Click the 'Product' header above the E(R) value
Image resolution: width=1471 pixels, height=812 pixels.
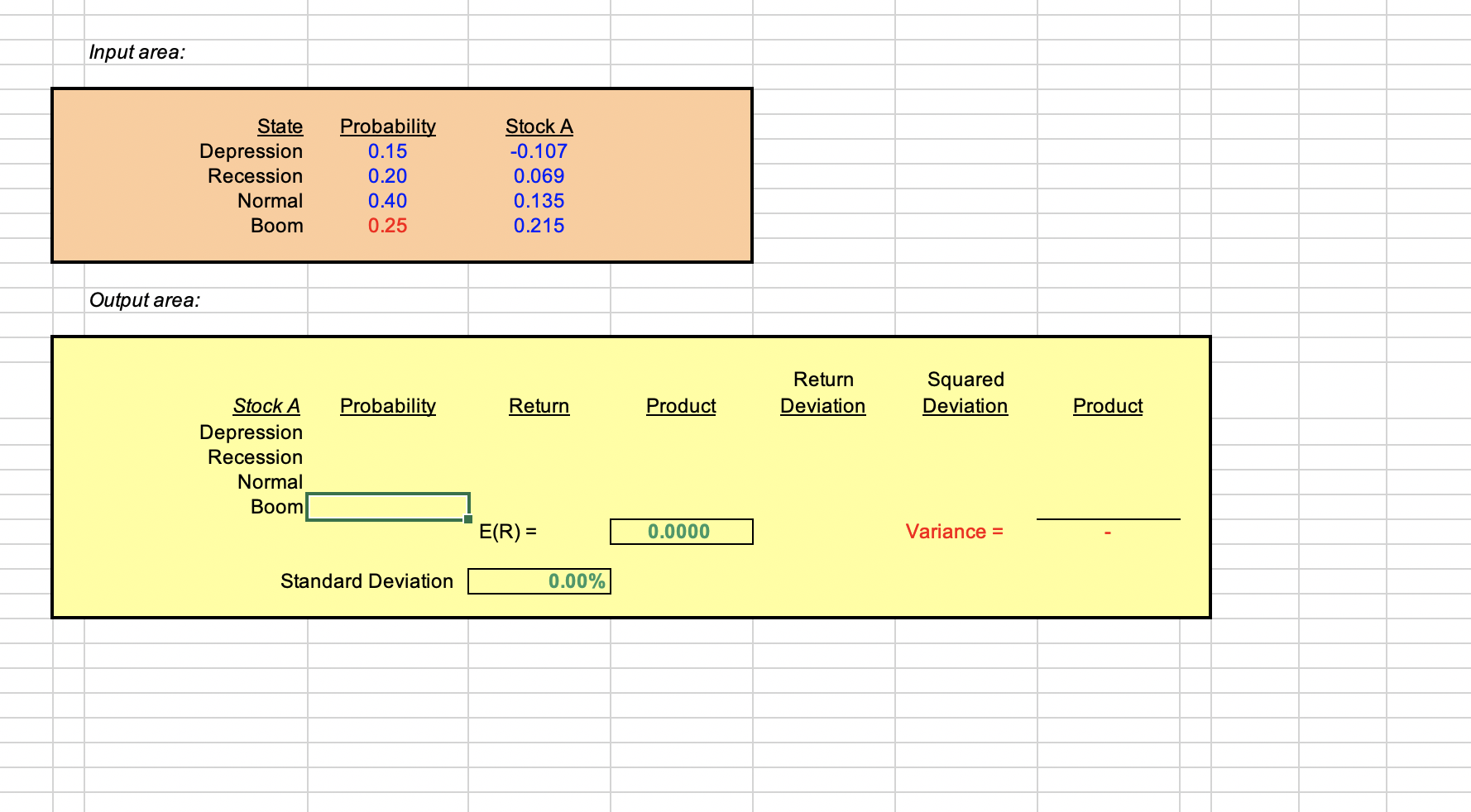click(x=682, y=406)
